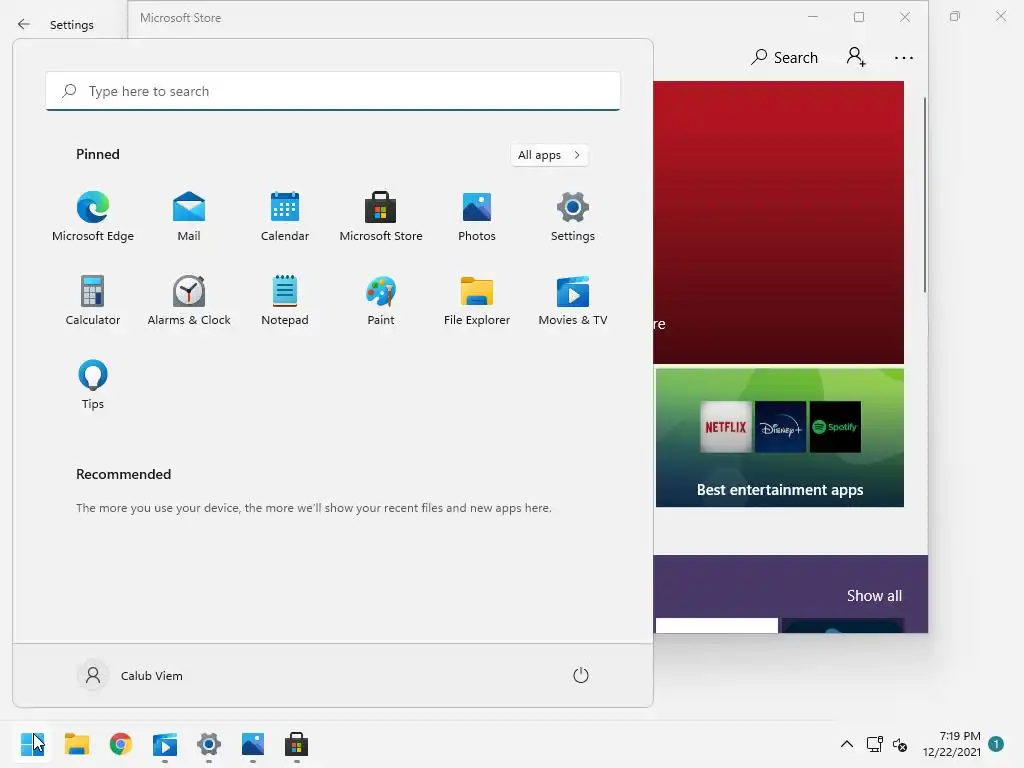Open Microsoft Store more options menu

[904, 57]
